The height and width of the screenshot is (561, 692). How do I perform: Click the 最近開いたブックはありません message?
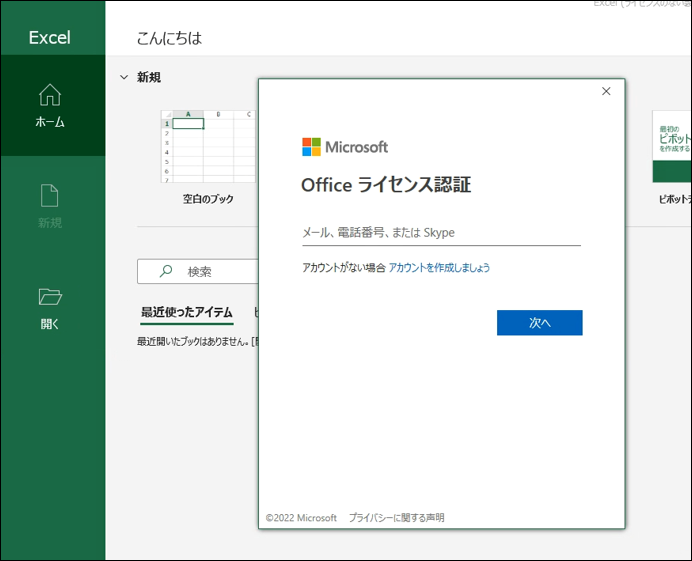(195, 341)
